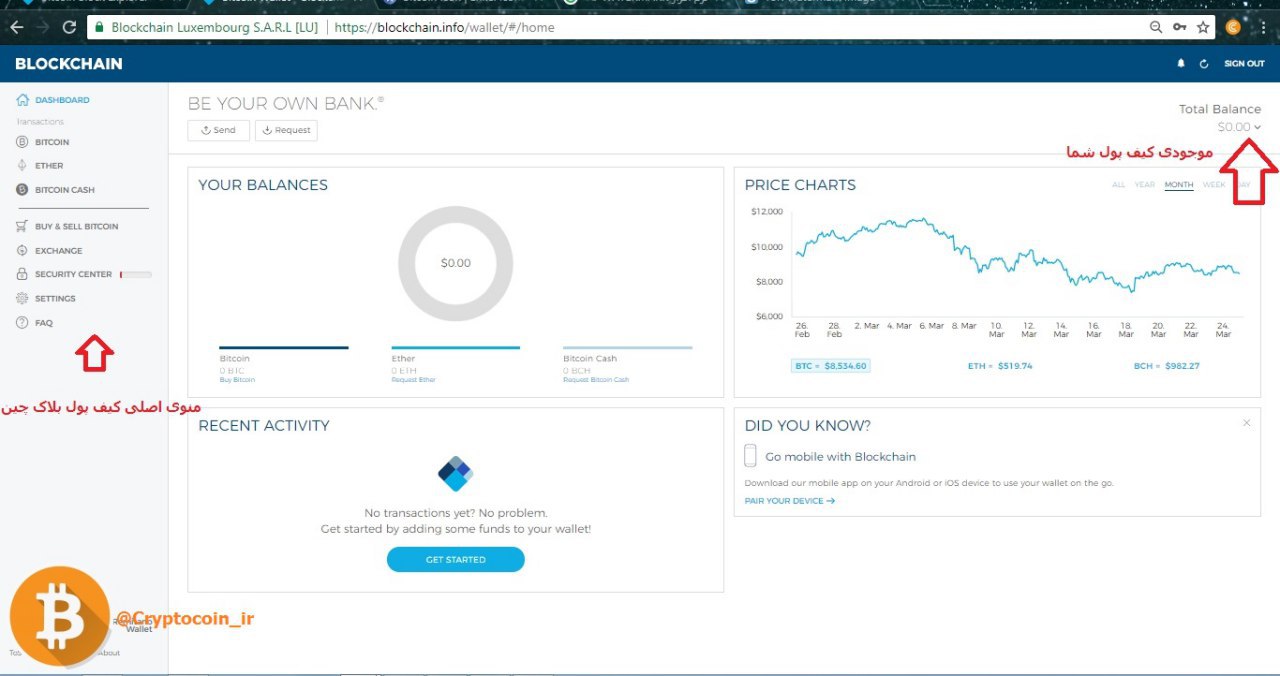Click the $0.00 balance donut chart
1280x676 pixels.
click(455, 263)
